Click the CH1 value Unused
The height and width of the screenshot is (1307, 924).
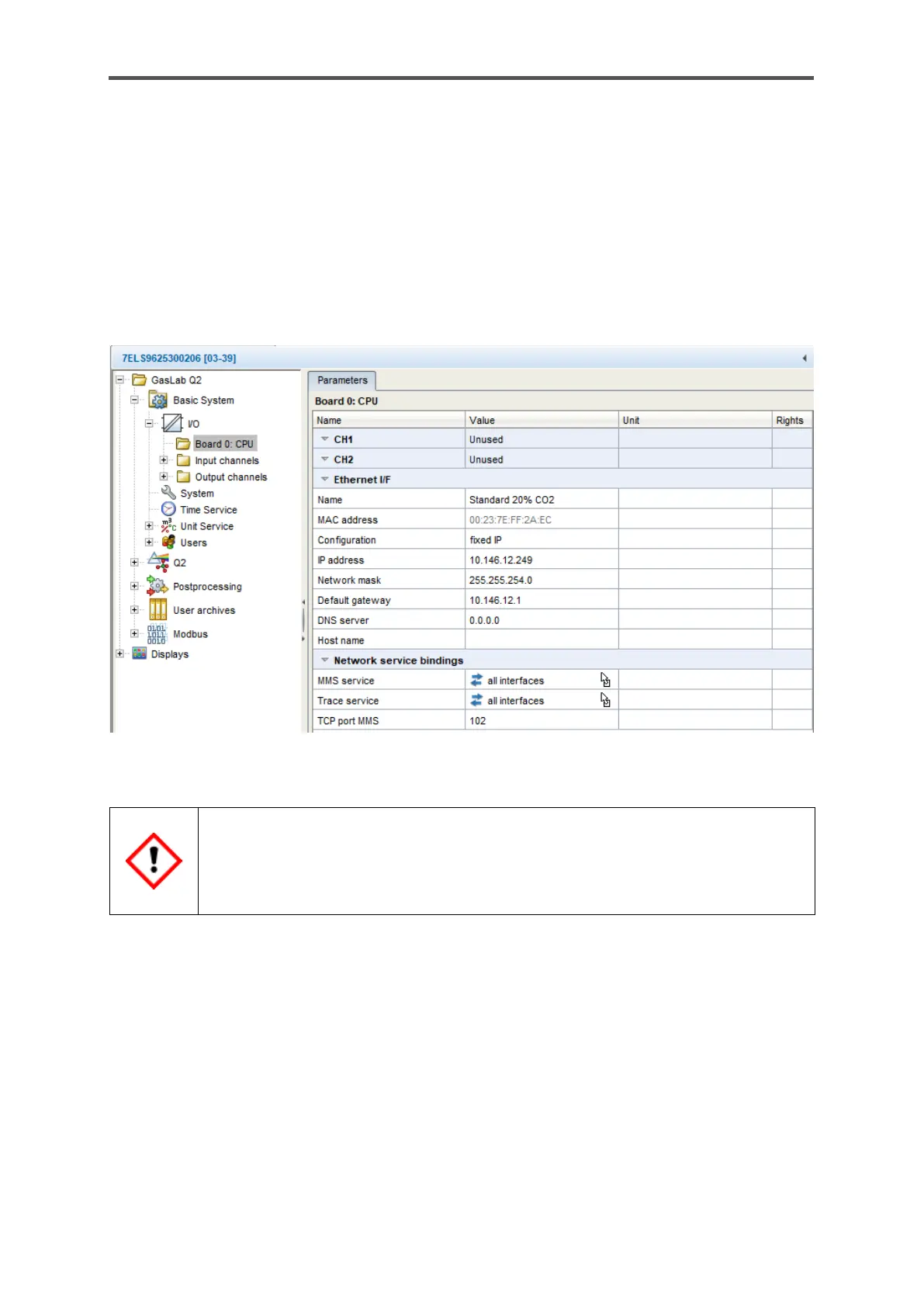[x=542, y=439]
